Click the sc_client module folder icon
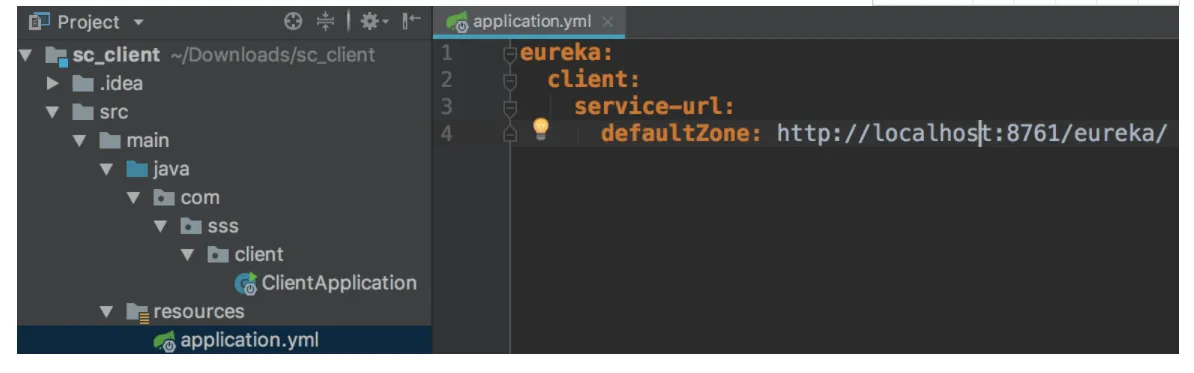This screenshot has width=1194, height=373. pyautogui.click(x=57, y=56)
